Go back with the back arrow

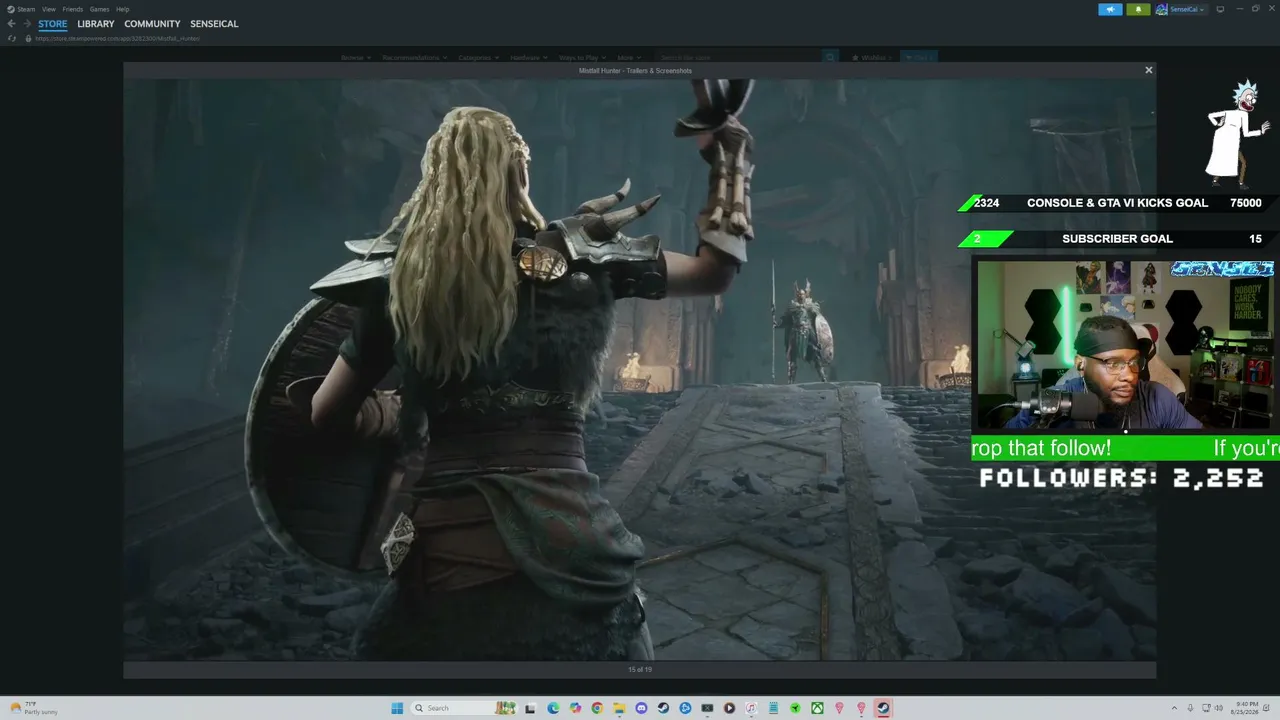click(x=12, y=24)
